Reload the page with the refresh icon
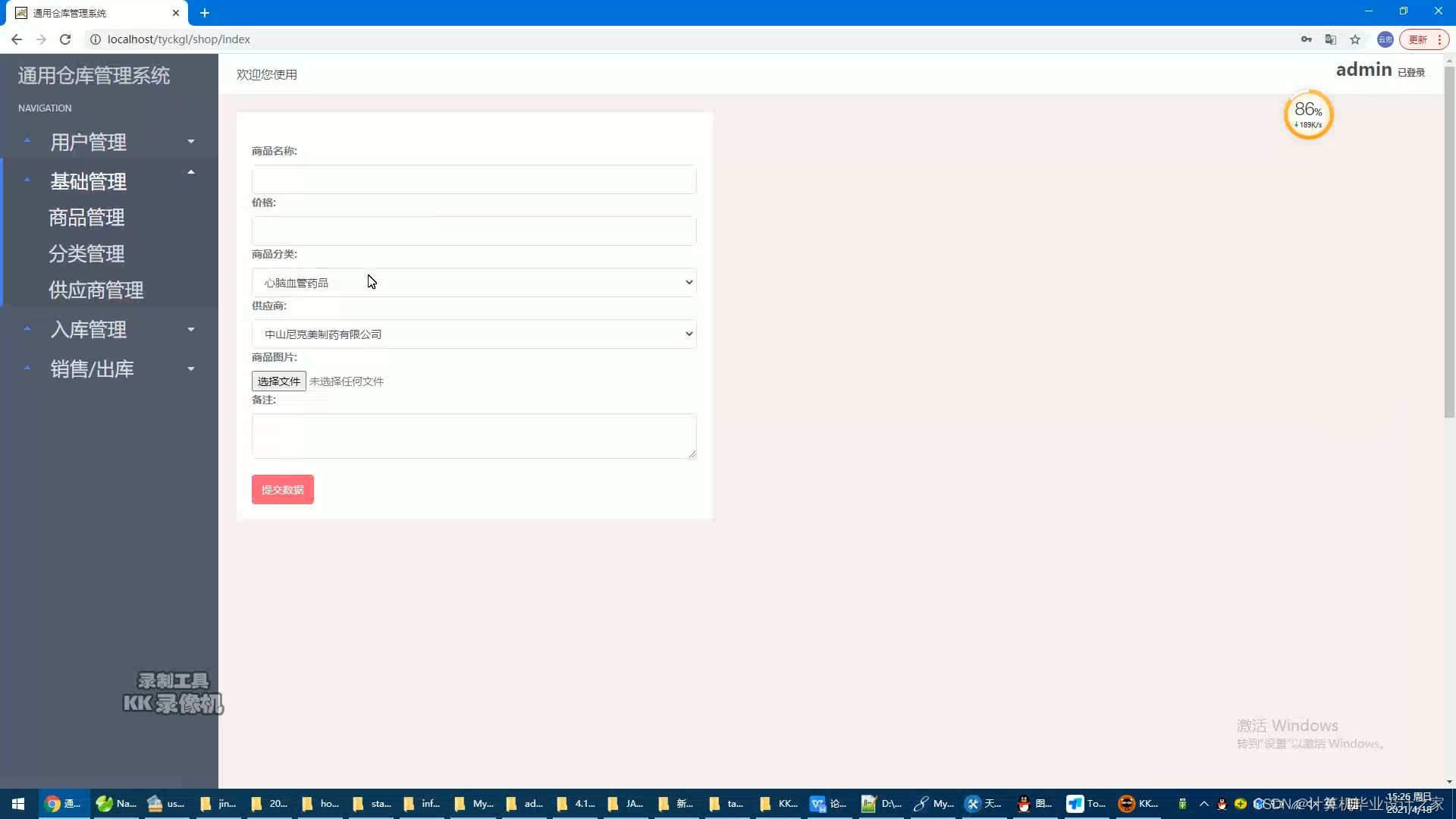This screenshot has height=819, width=1456. point(65,39)
